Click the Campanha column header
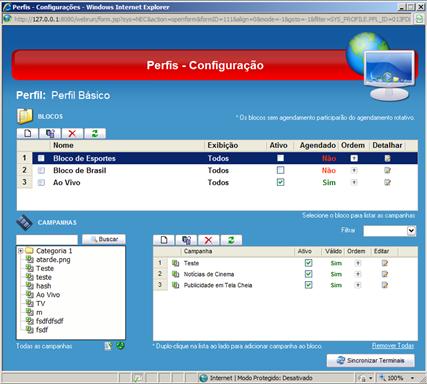 pyautogui.click(x=198, y=251)
